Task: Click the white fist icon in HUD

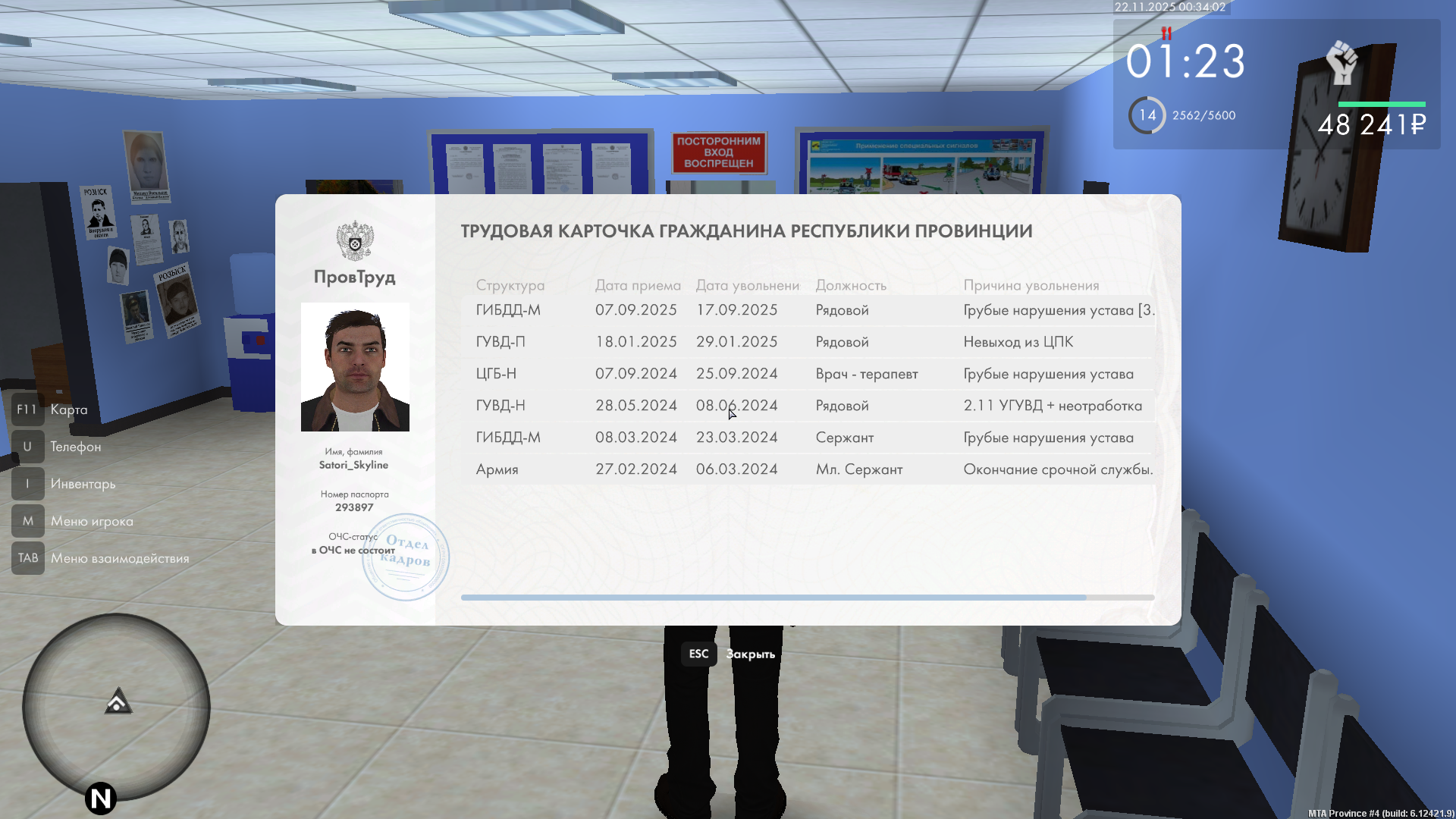Action: click(1342, 62)
